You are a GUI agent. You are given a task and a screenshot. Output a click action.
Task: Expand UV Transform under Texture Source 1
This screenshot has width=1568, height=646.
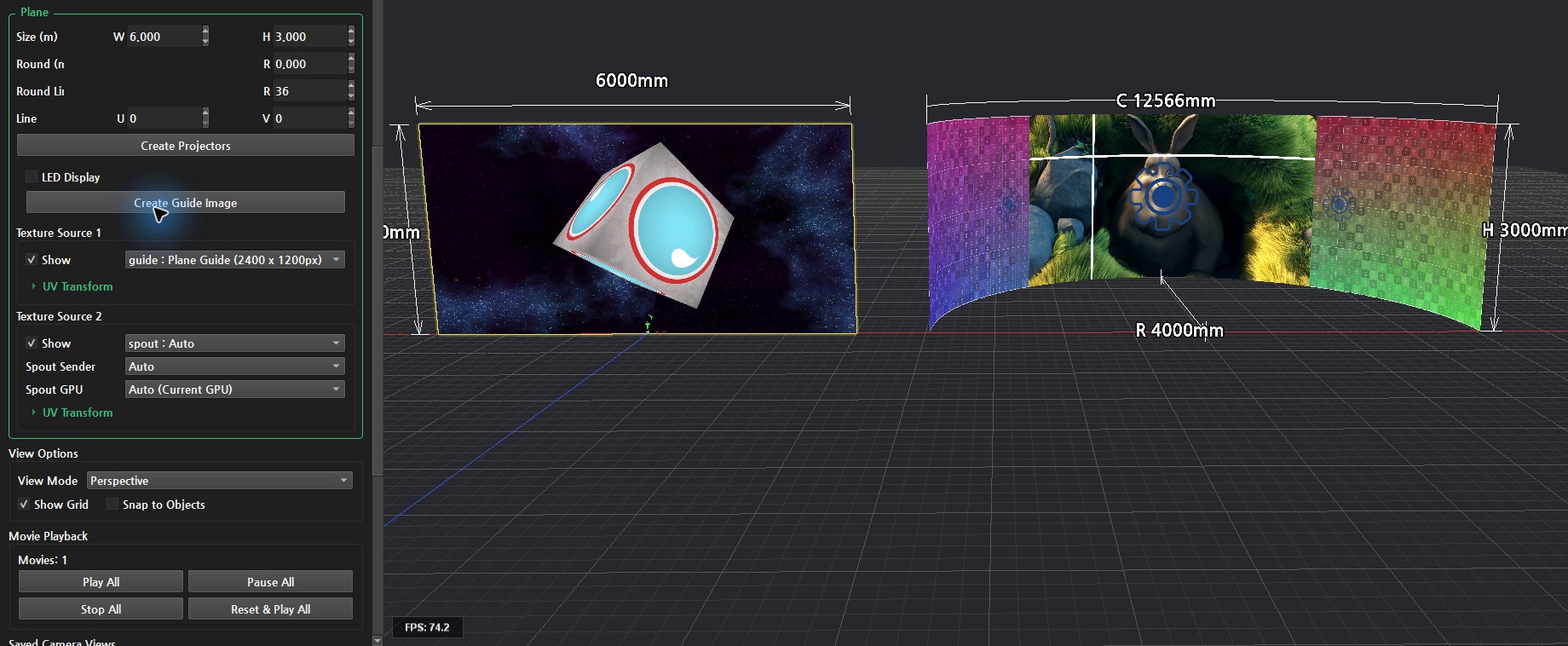[72, 286]
